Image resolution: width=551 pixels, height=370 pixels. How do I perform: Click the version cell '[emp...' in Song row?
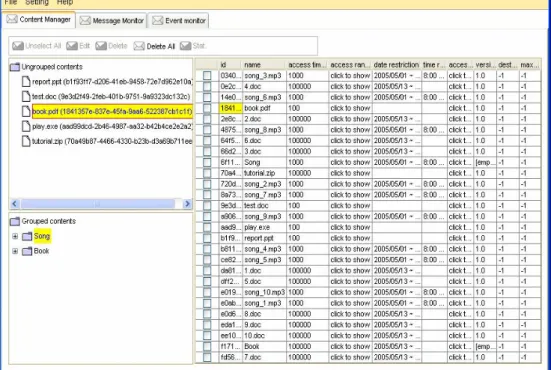tap(485, 162)
